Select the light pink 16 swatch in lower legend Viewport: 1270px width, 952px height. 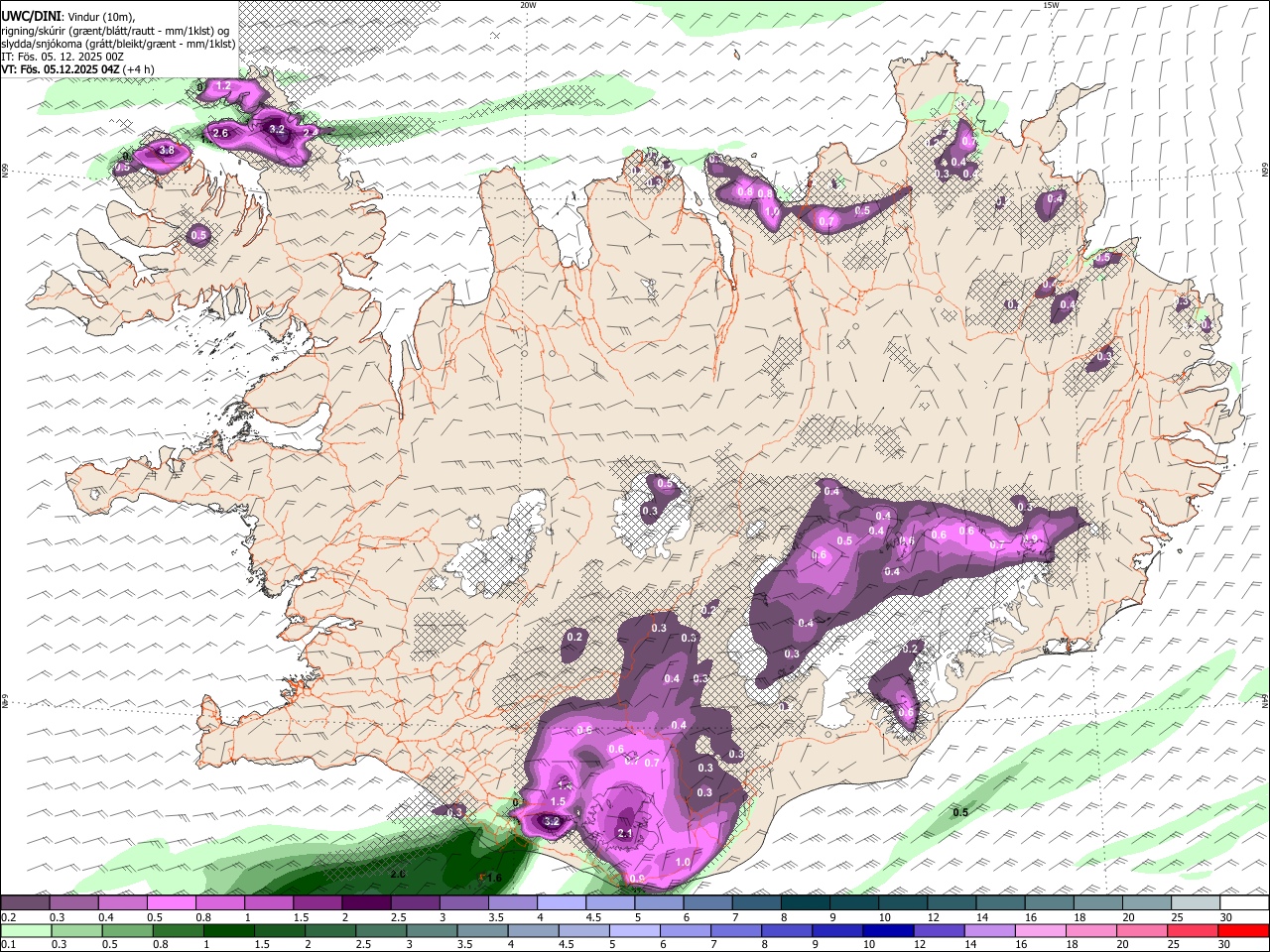(1040, 930)
